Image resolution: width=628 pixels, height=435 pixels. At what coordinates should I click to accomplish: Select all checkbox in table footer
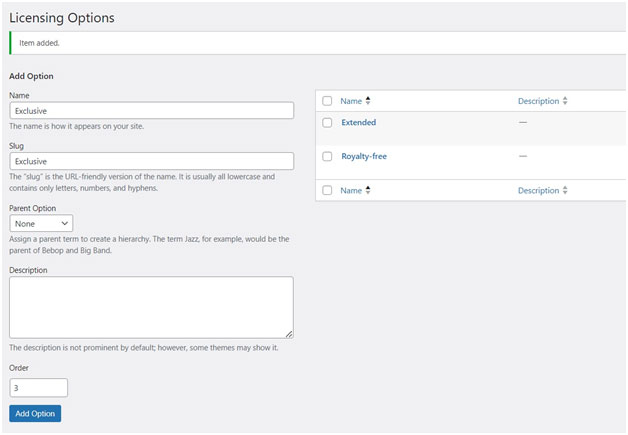pos(327,190)
